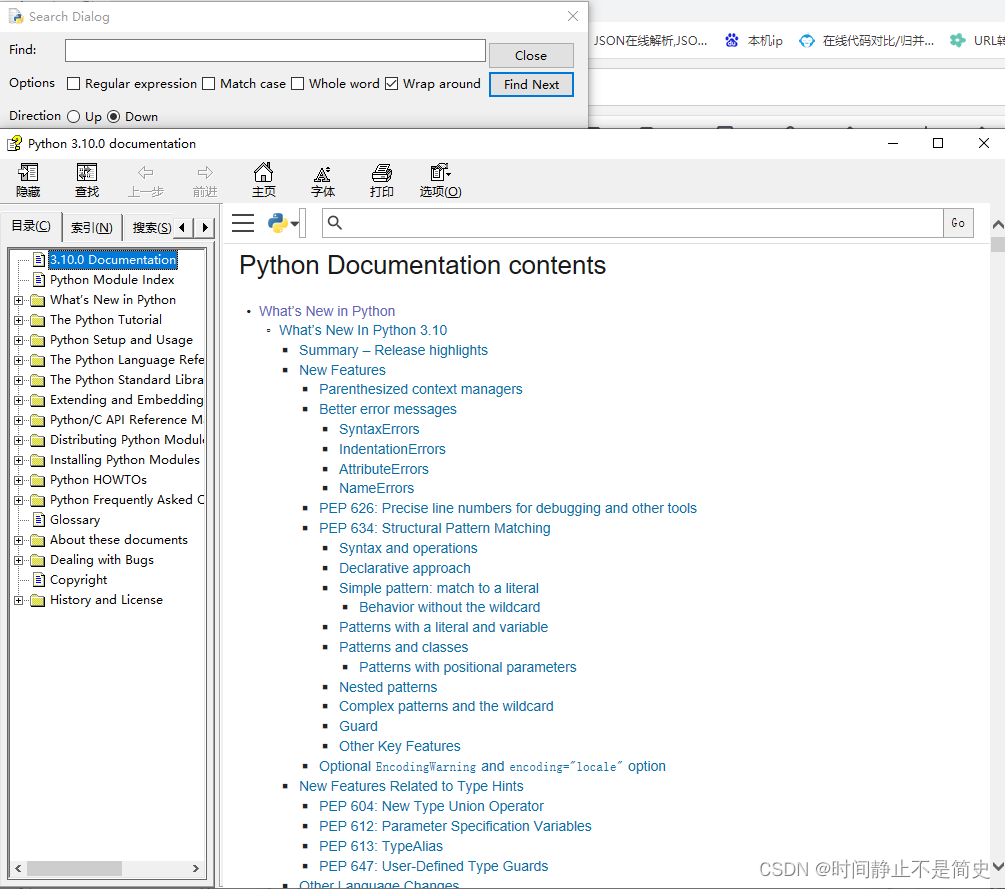
Task: Select Distributing Python Modules tree item
Action: click(127, 440)
